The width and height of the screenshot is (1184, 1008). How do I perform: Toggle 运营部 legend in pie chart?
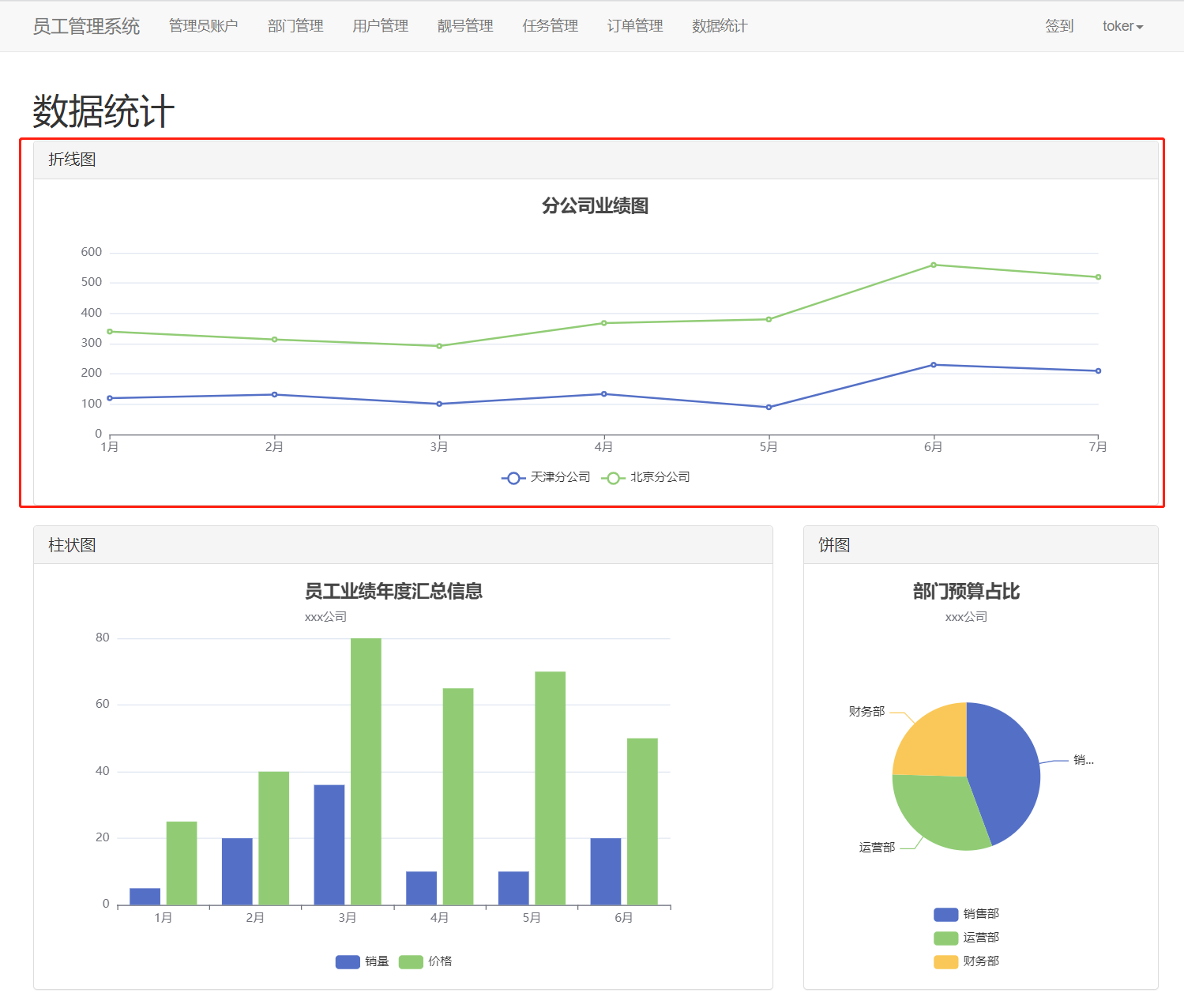tap(966, 938)
